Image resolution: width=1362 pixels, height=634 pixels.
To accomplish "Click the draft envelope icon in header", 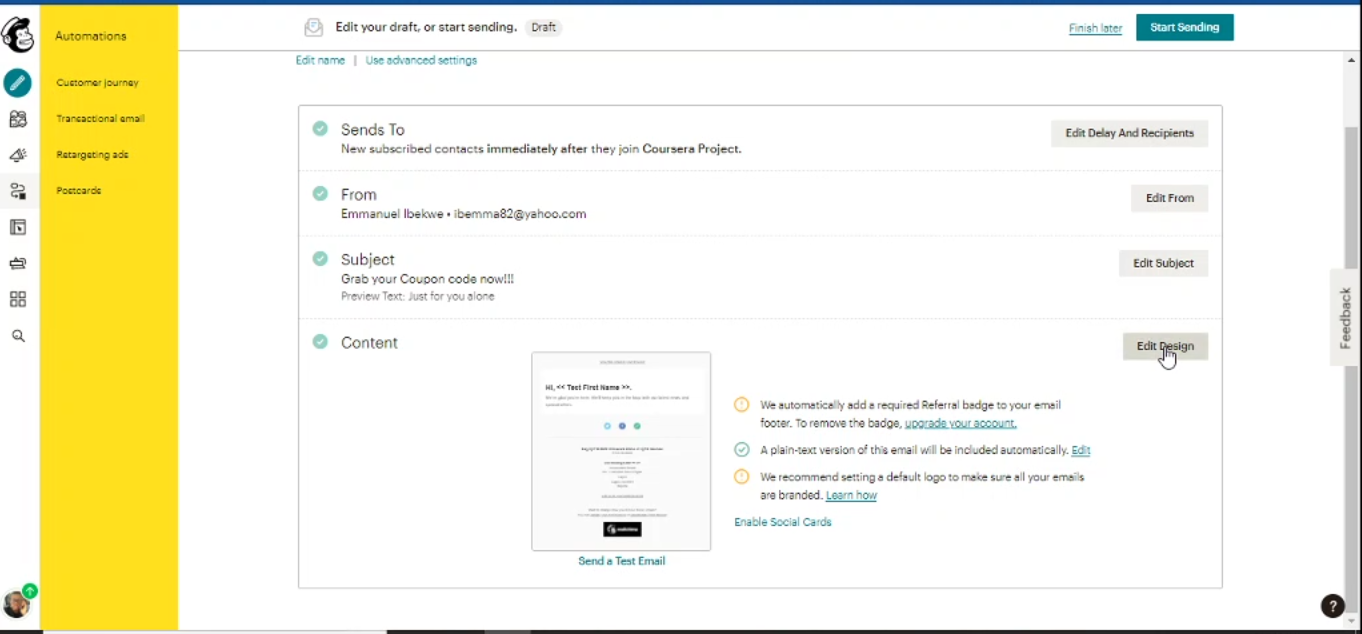I will 314,28.
